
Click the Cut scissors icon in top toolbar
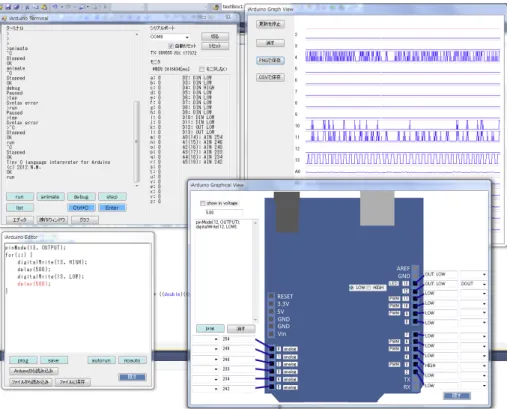coord(28,7)
